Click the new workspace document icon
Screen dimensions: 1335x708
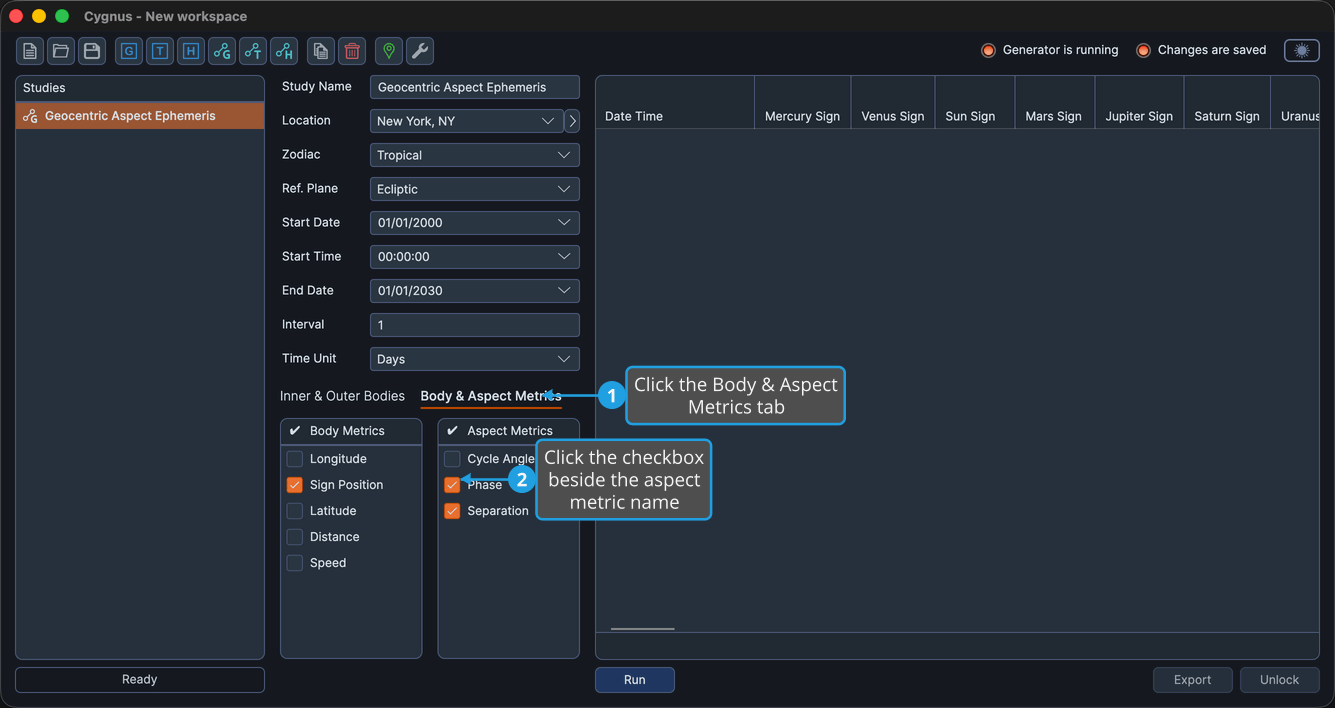[x=30, y=51]
